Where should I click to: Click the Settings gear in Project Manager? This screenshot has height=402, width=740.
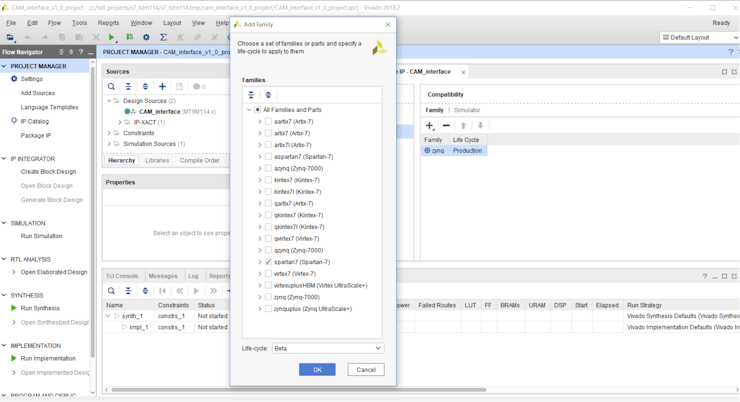[x=14, y=79]
